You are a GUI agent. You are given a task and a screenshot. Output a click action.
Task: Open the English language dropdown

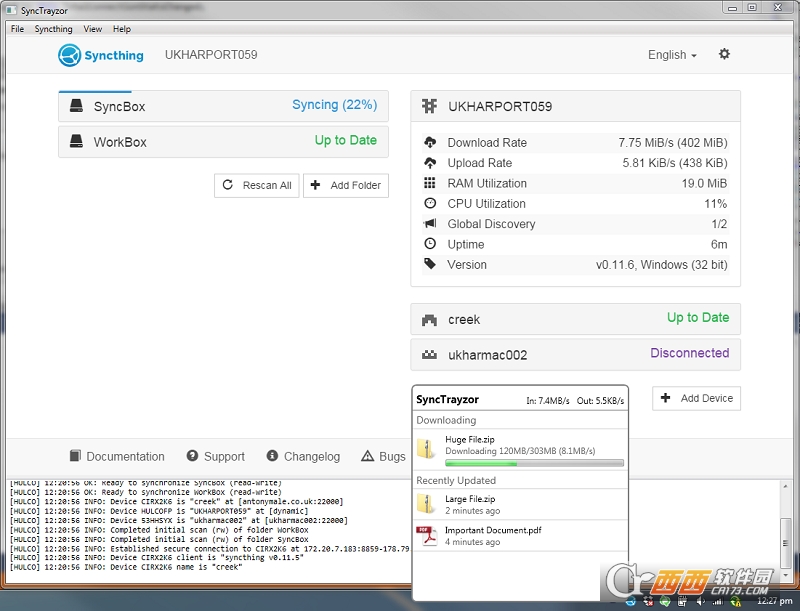pos(672,55)
